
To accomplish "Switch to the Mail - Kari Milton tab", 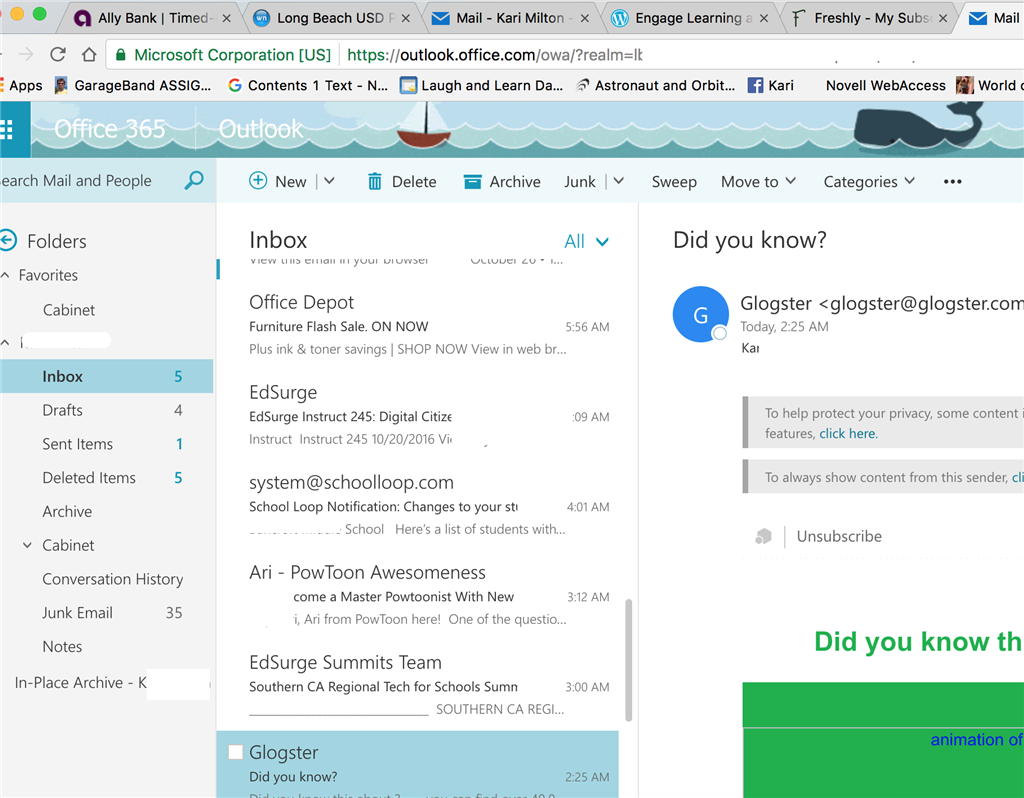I will point(509,18).
